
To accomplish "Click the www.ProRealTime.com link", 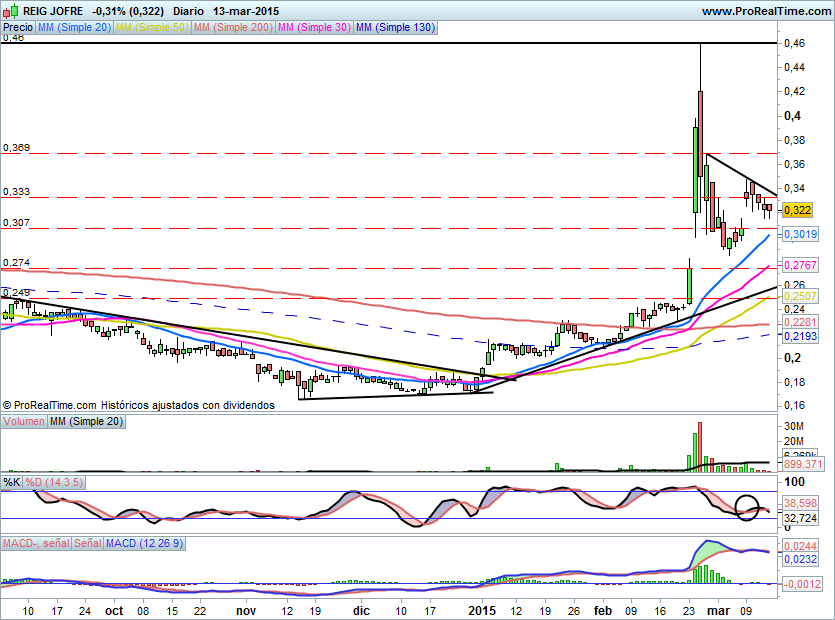I will [x=766, y=11].
